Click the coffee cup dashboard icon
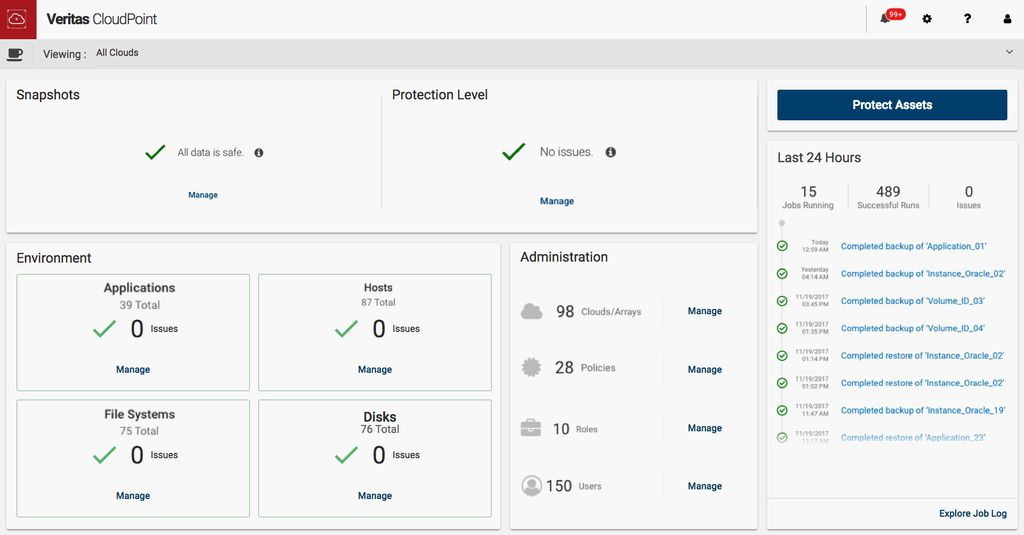 (x=15, y=54)
